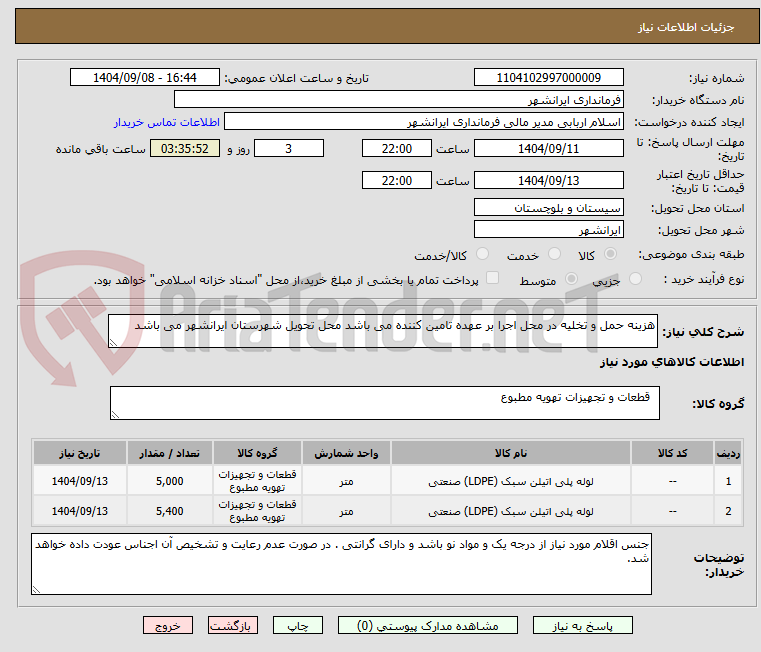Screen dimensions: 761x652
Task: Open مشاهده مدارک پیوستی (0) button
Action: pos(428,625)
